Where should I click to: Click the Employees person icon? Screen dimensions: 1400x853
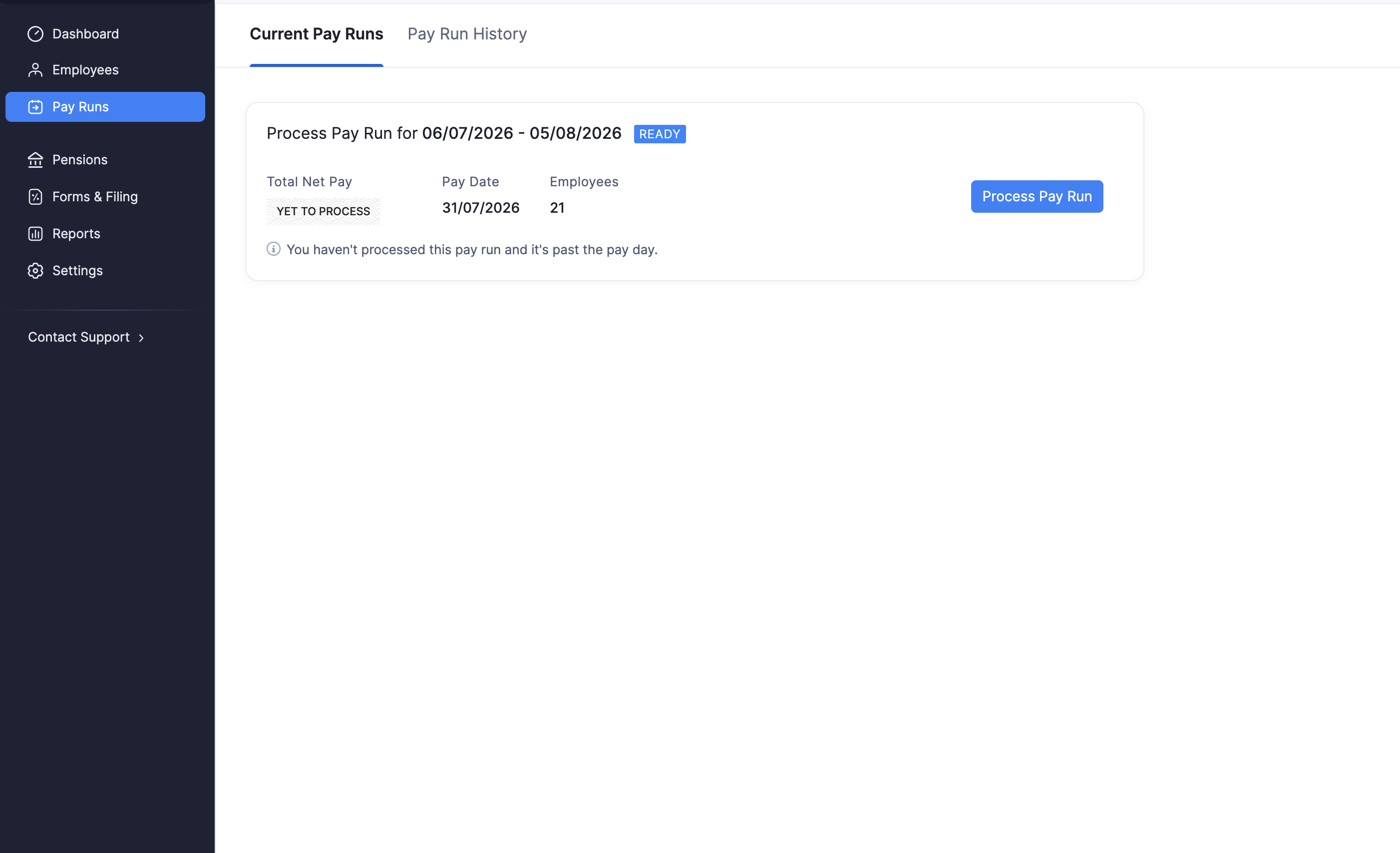[x=35, y=70]
